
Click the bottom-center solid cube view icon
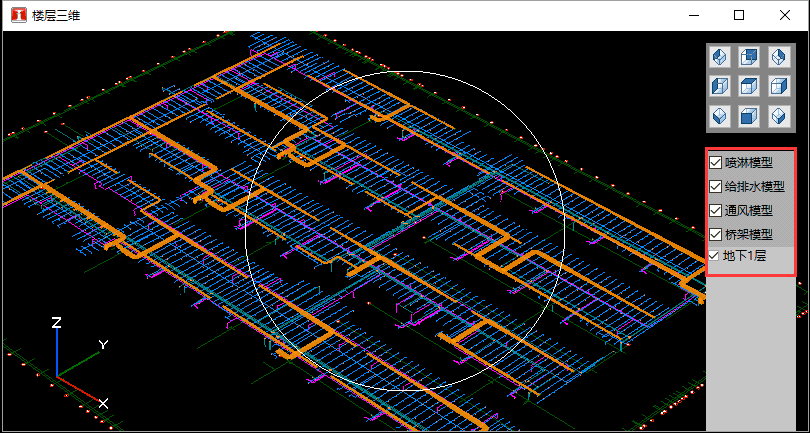click(749, 116)
